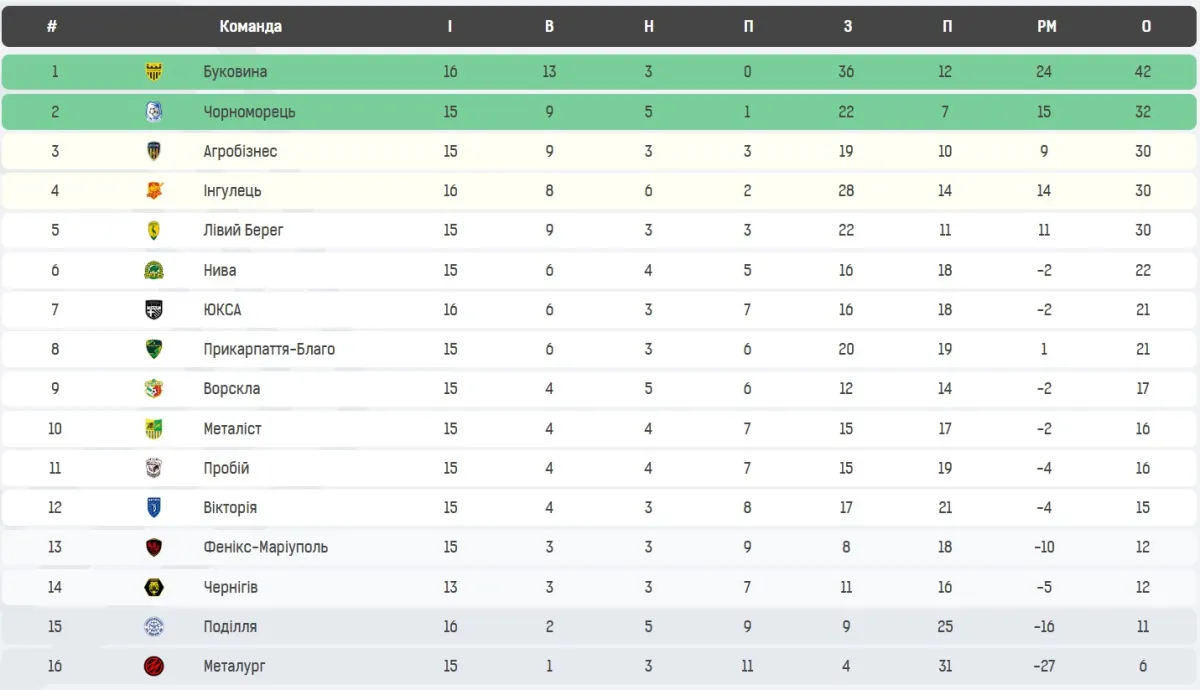Click the Пробій team name
Viewport: 1200px width, 690px height.
[226, 468]
